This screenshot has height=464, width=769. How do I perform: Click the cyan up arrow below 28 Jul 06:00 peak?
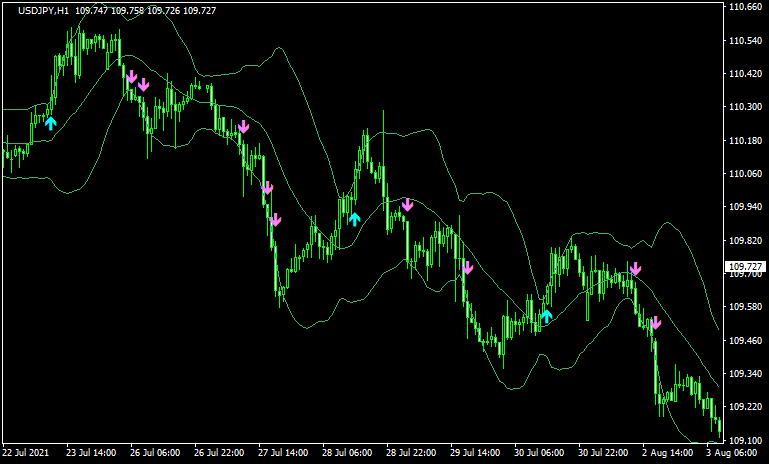pos(354,218)
